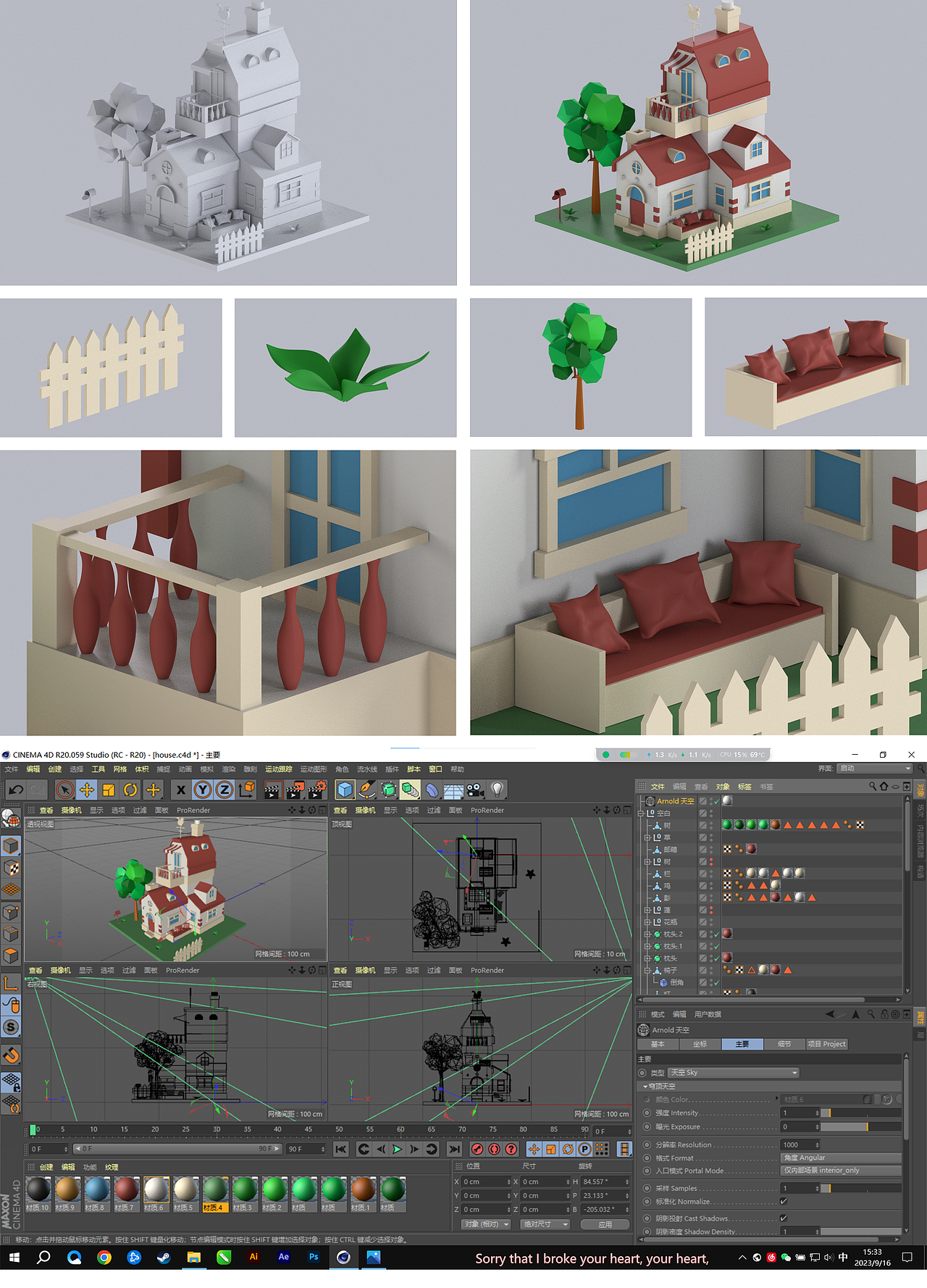Go to the start of animation
Image resolution: width=927 pixels, height=1288 pixels.
click(x=341, y=1149)
